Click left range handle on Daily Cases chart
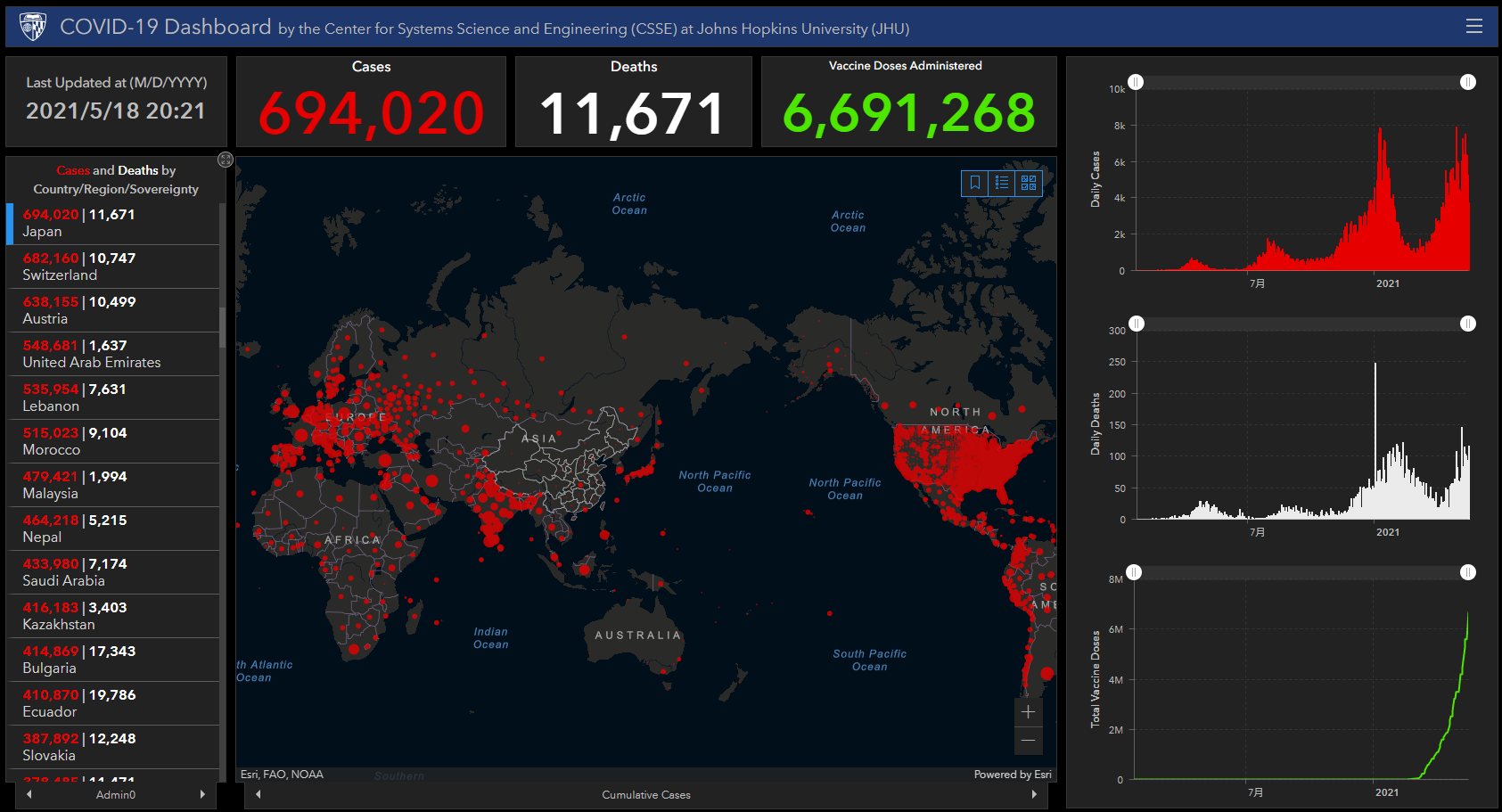Image resolution: width=1502 pixels, height=812 pixels. (1136, 82)
